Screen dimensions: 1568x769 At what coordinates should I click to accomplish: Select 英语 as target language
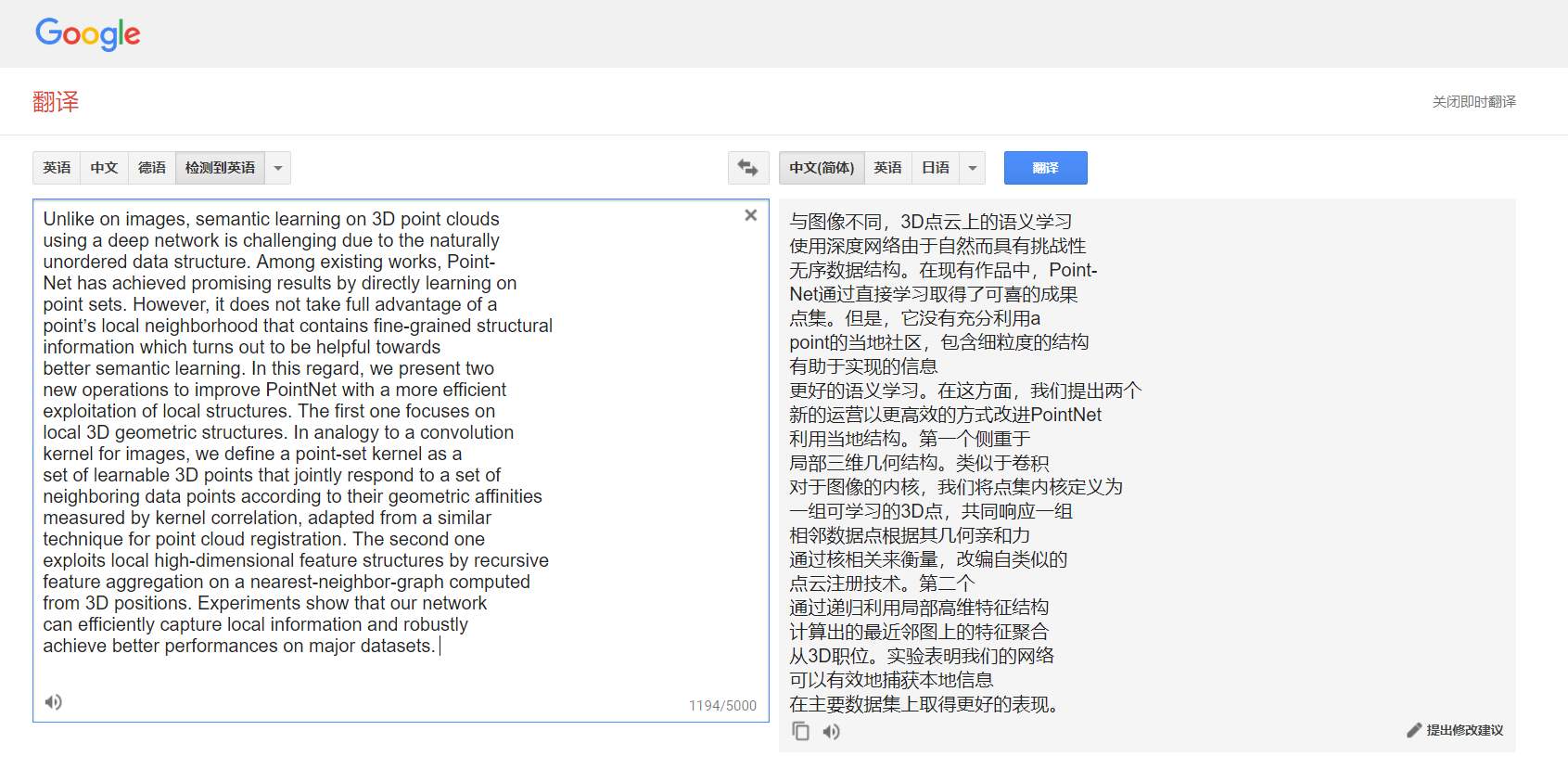(887, 168)
